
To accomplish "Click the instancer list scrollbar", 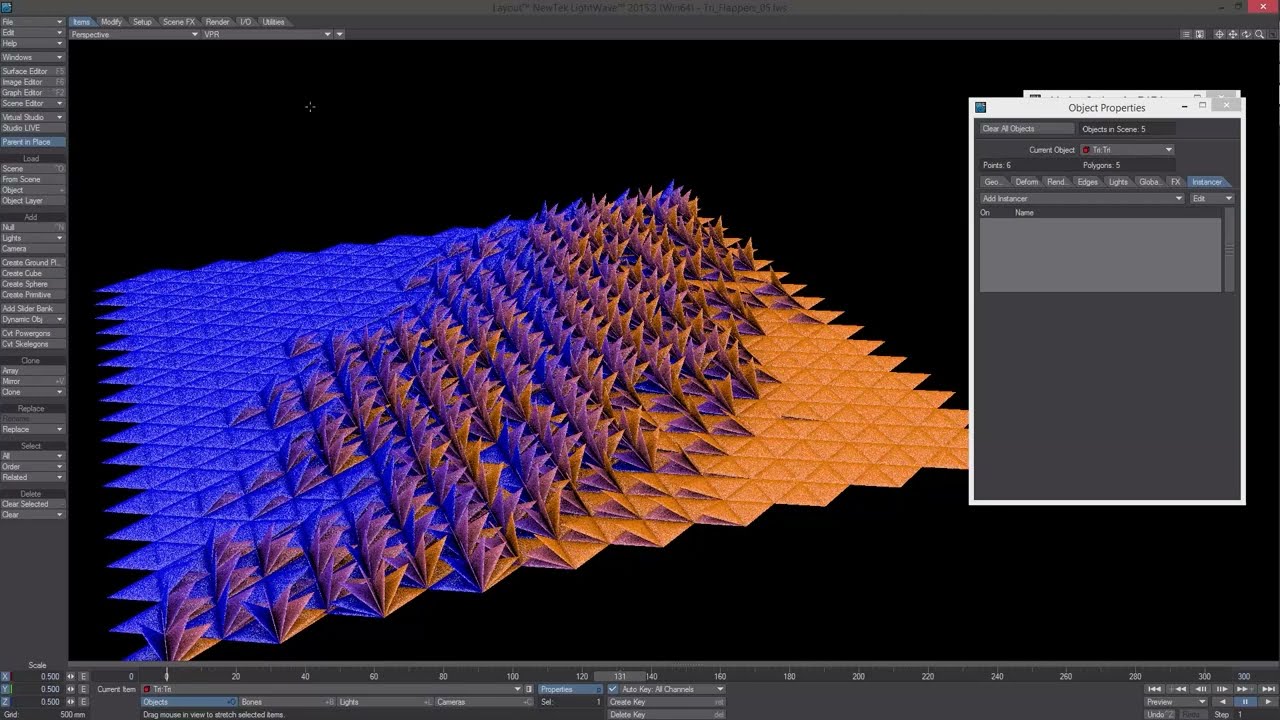I will (1229, 250).
